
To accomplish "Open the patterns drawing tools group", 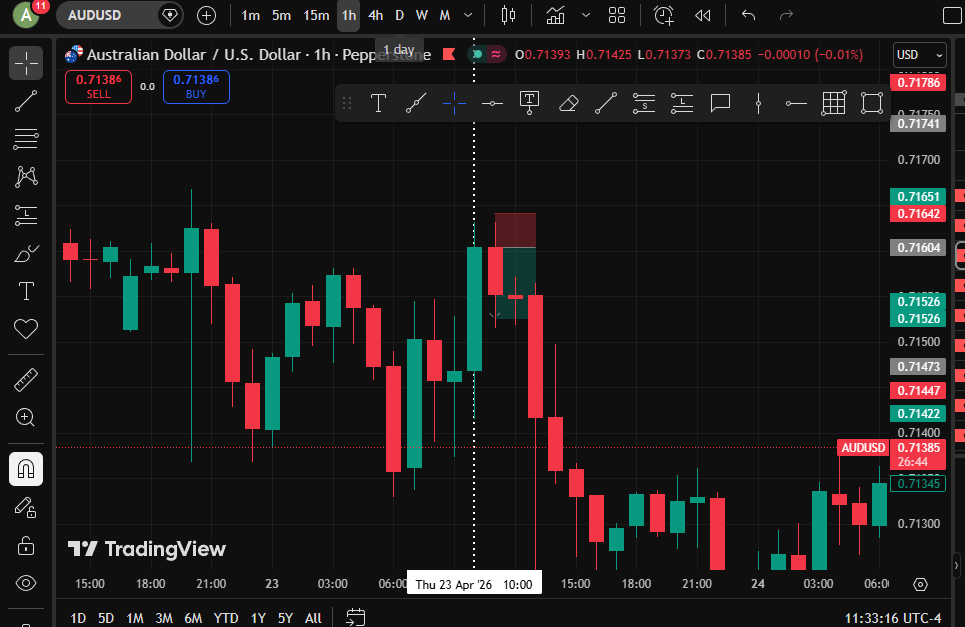I will click(x=26, y=177).
